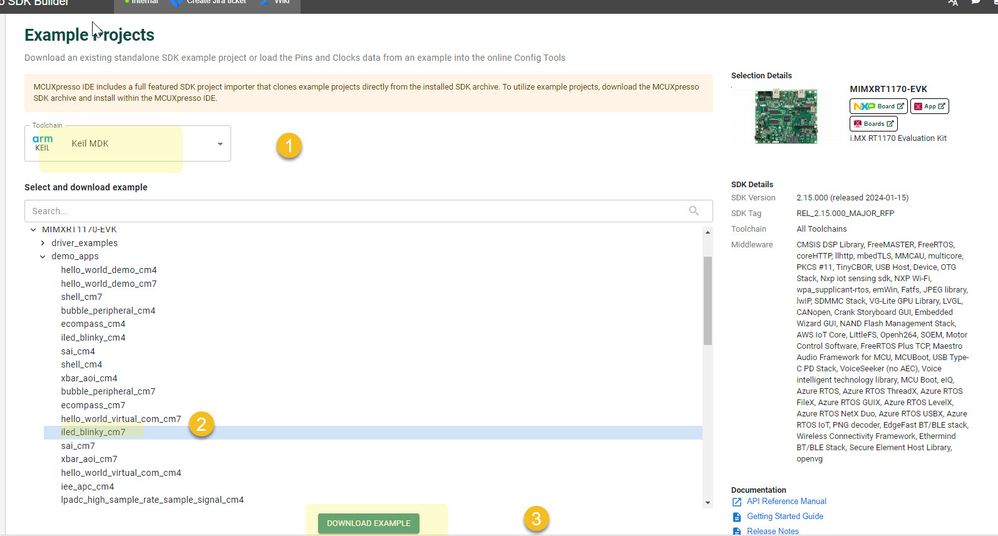Select bubble_peripheral_cm4 example
This screenshot has width=998, height=536.
pos(108,311)
